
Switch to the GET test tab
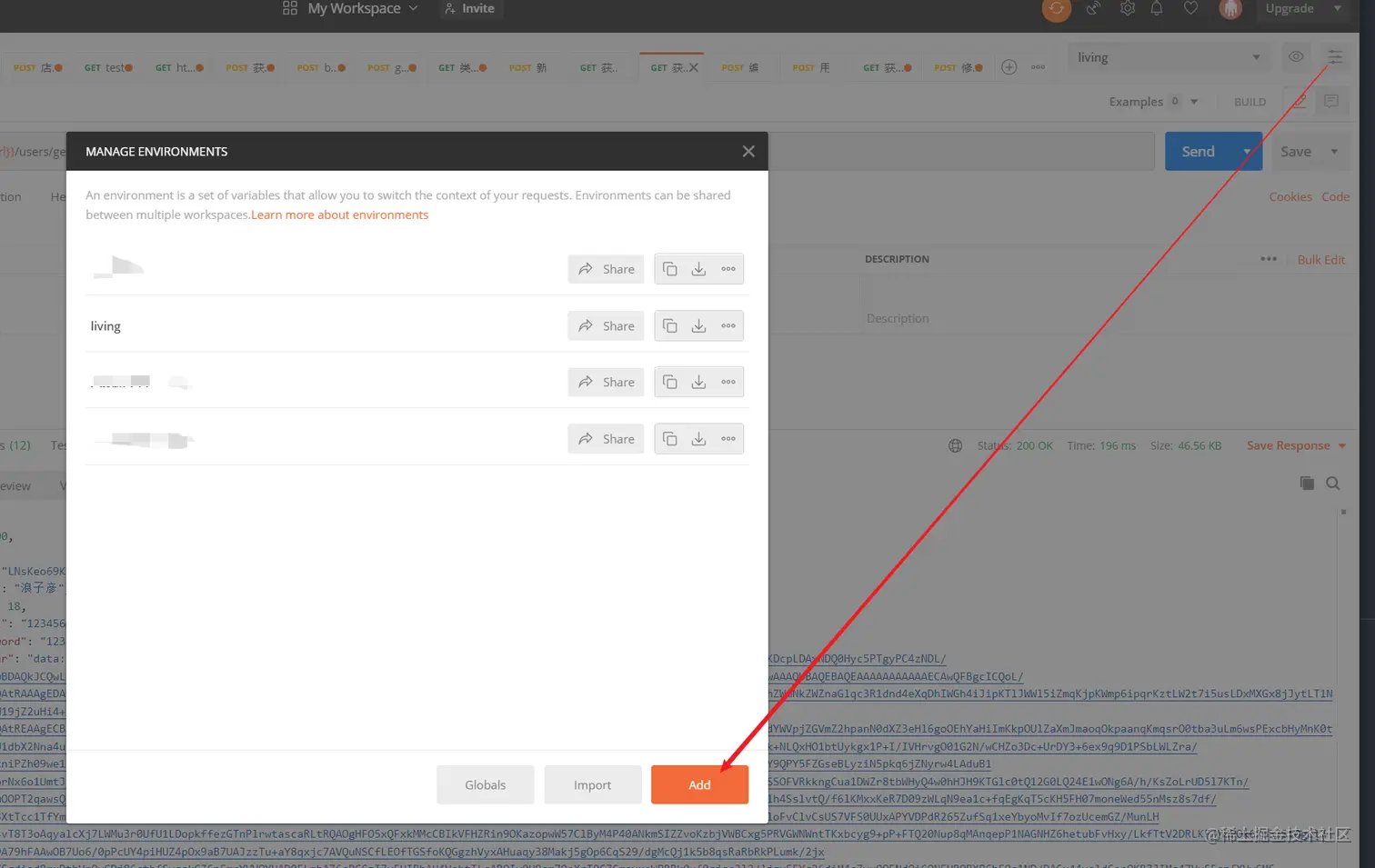pos(108,67)
